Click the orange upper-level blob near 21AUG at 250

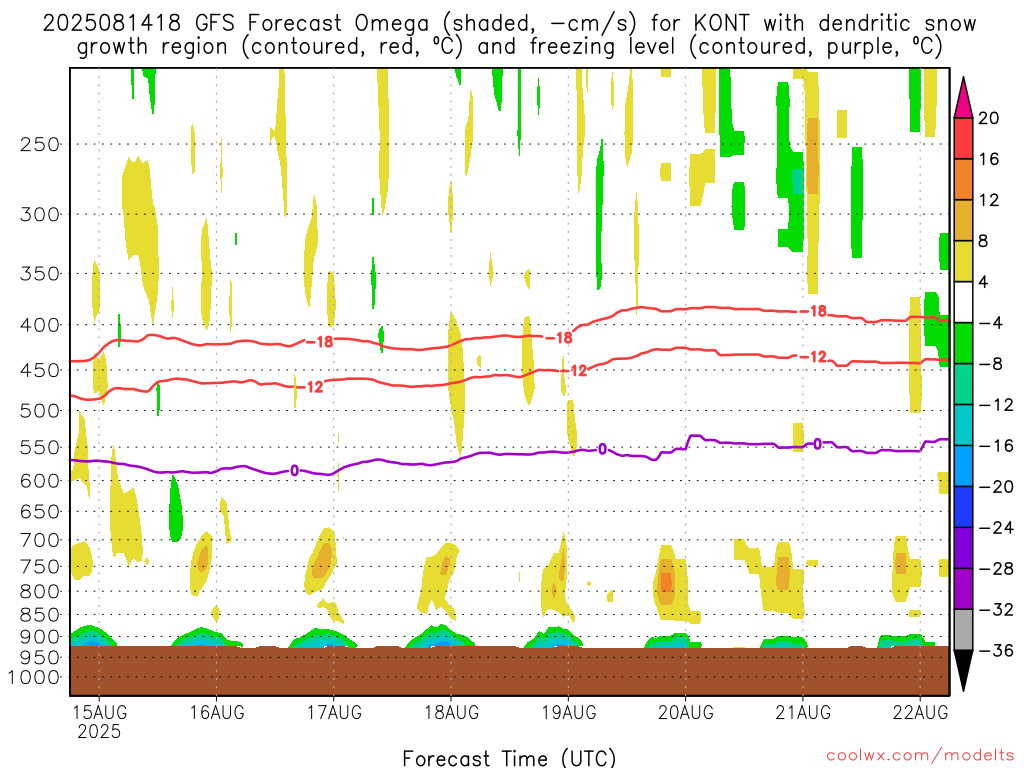pyautogui.click(x=812, y=155)
